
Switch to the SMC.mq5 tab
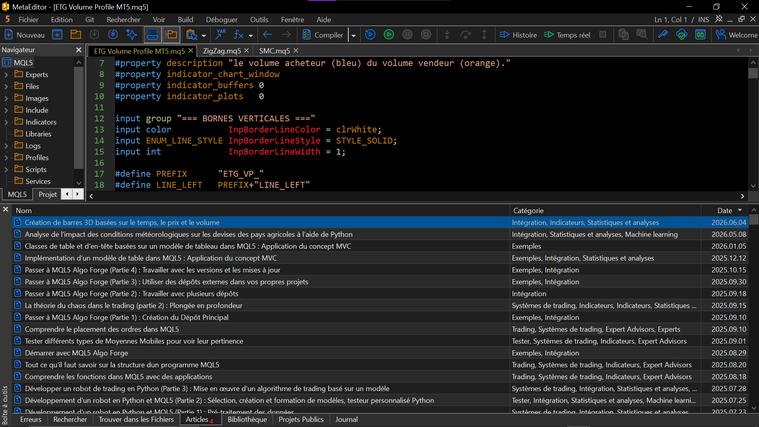274,50
